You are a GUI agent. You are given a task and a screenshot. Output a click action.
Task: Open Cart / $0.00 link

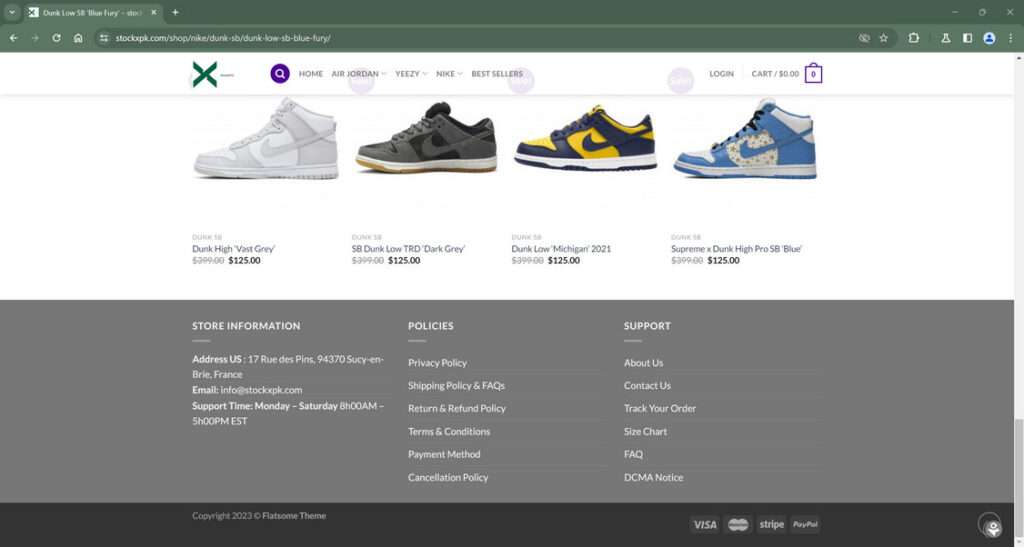point(775,74)
